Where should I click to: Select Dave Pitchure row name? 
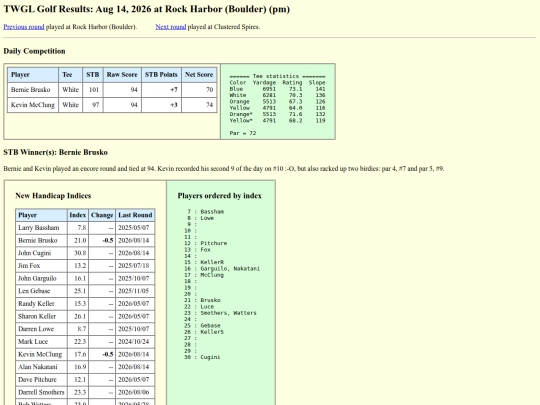[38, 380]
